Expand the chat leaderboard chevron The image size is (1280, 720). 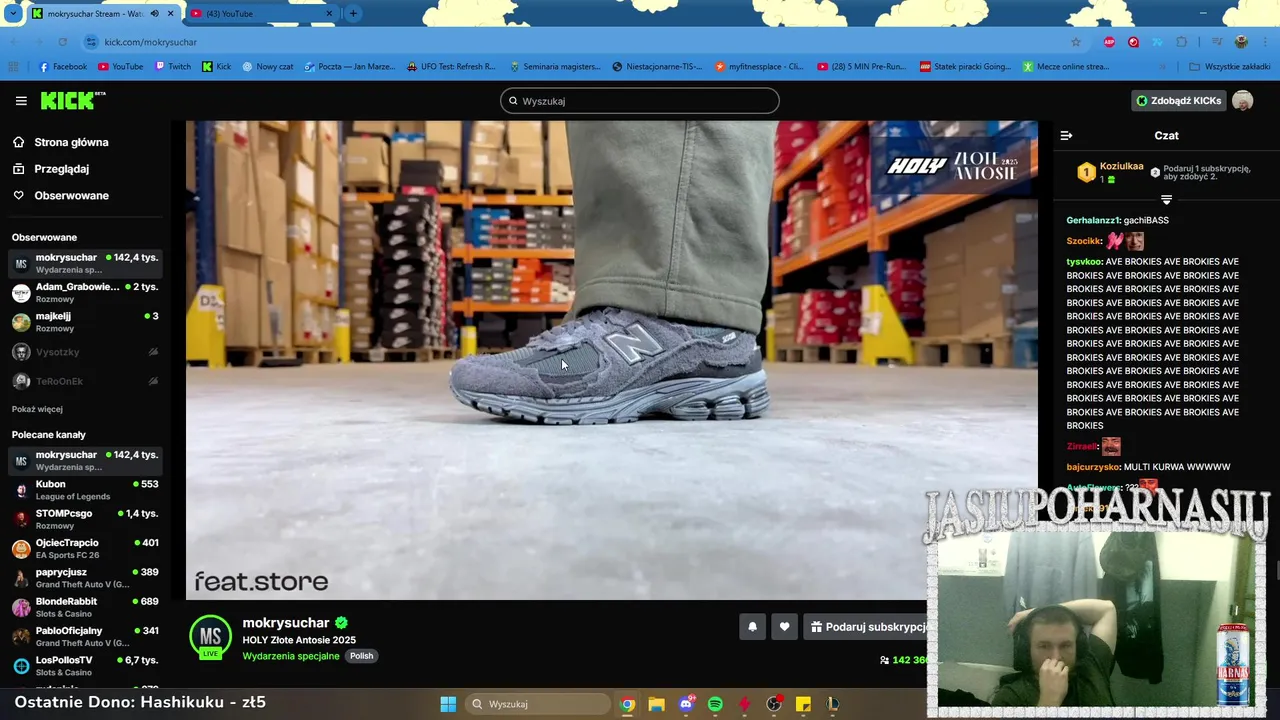(x=1166, y=200)
